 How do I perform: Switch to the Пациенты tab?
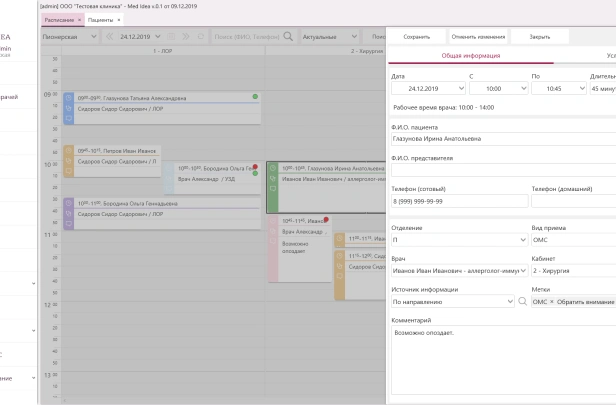(99, 19)
